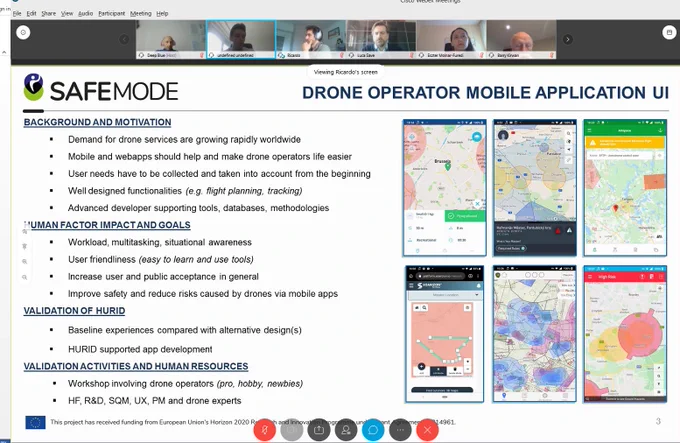Click 'HURID supported app development' bullet
This screenshot has height=443, width=680.
click(x=140, y=349)
